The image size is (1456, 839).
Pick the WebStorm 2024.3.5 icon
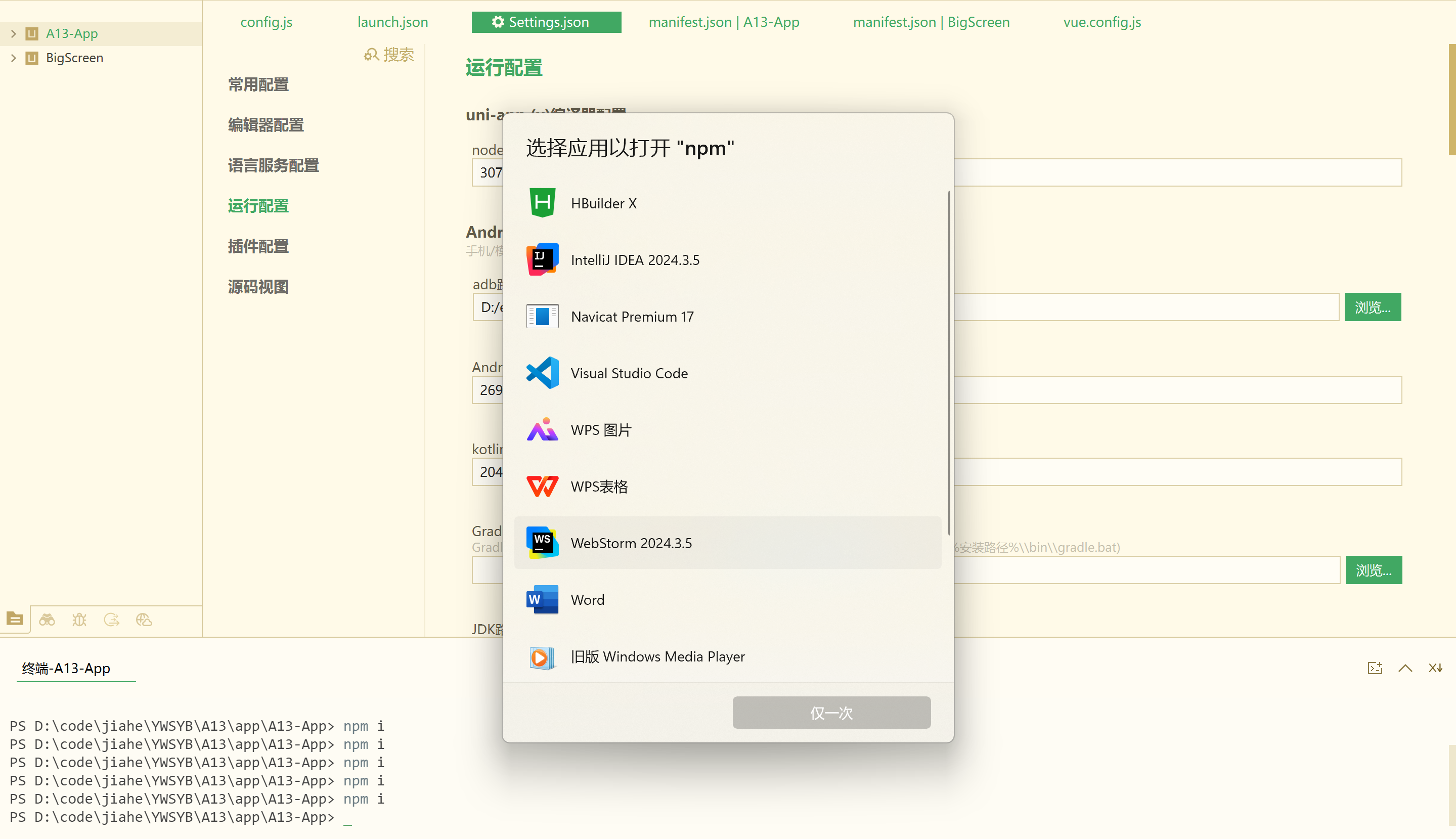(542, 543)
